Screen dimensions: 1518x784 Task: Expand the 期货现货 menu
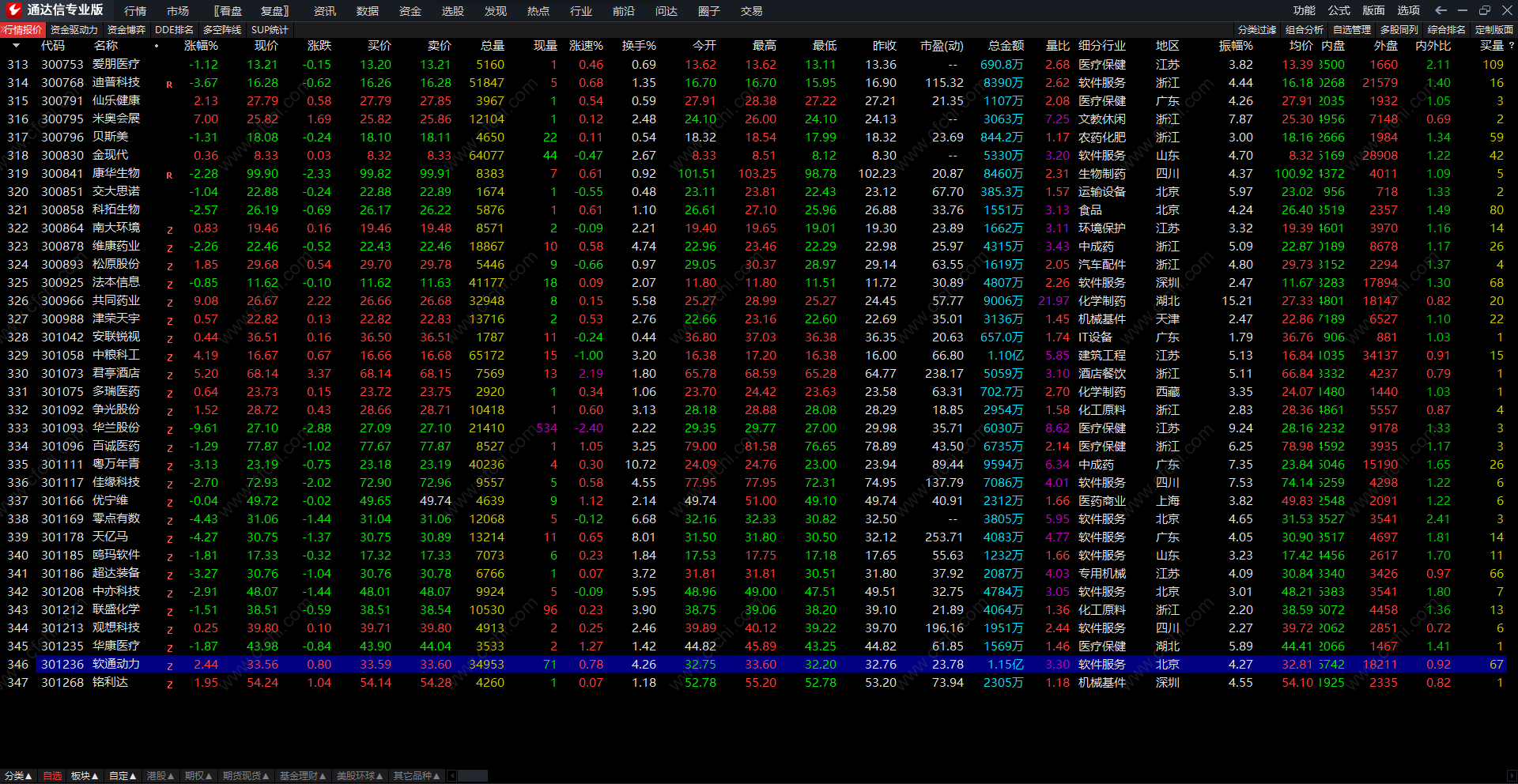(x=246, y=776)
